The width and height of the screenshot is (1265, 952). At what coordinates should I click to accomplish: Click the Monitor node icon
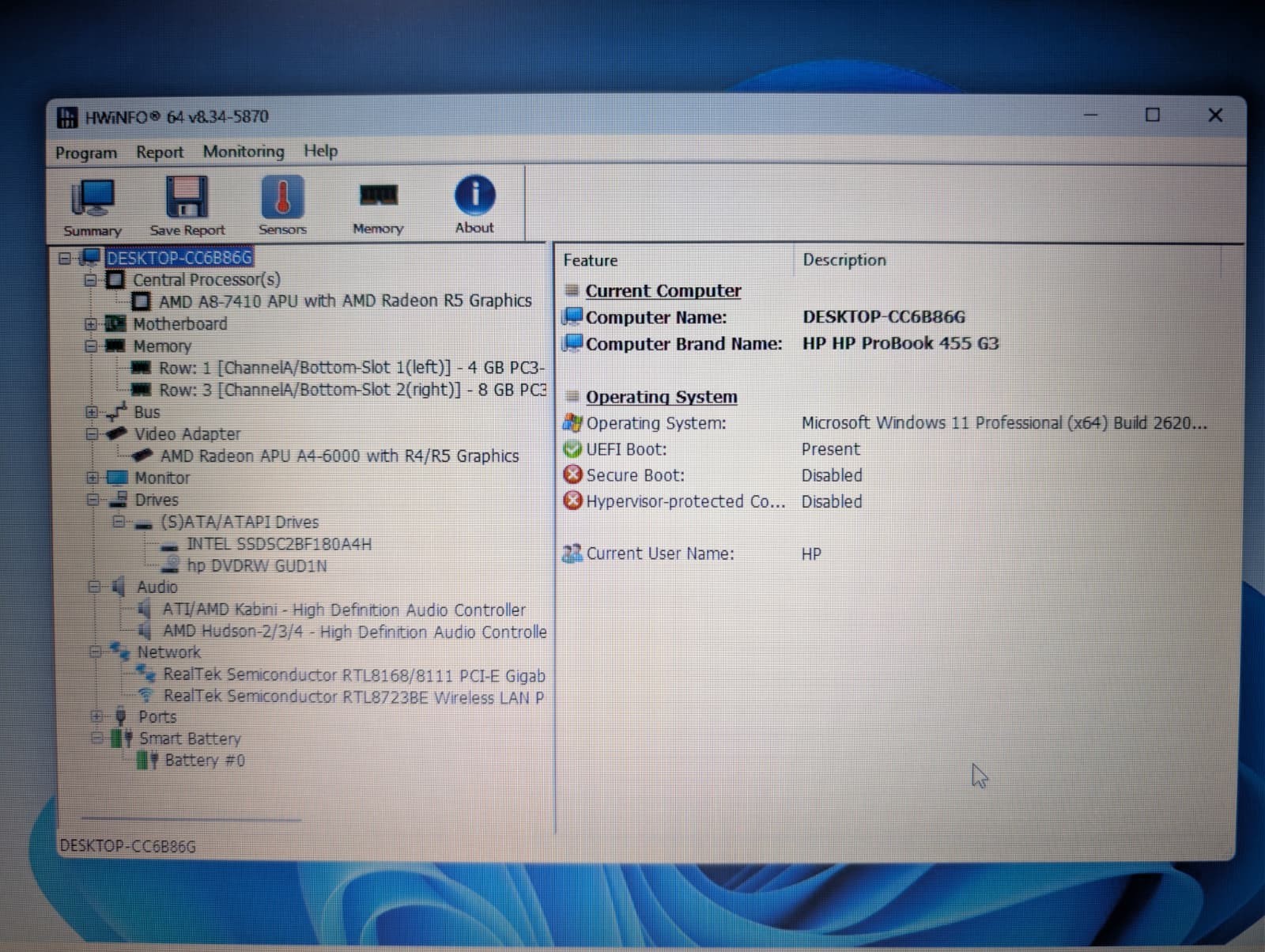pos(117,478)
